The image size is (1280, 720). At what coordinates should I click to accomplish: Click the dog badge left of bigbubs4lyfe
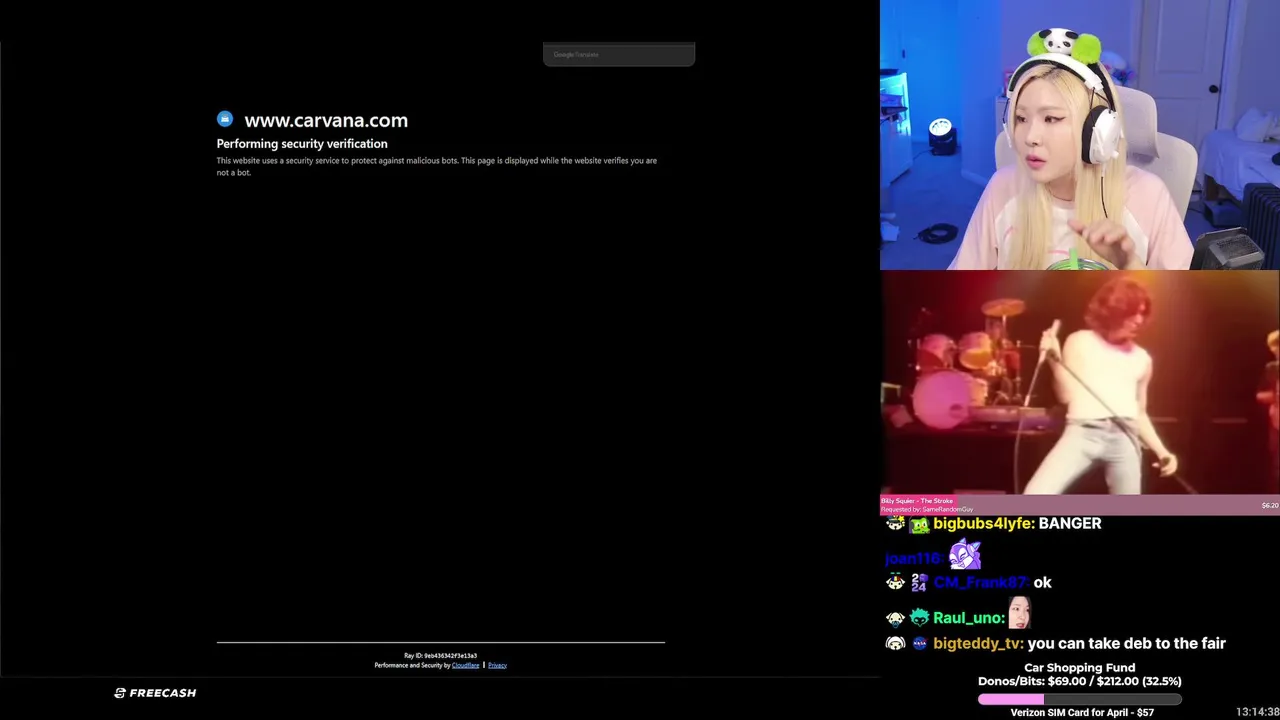(895, 524)
